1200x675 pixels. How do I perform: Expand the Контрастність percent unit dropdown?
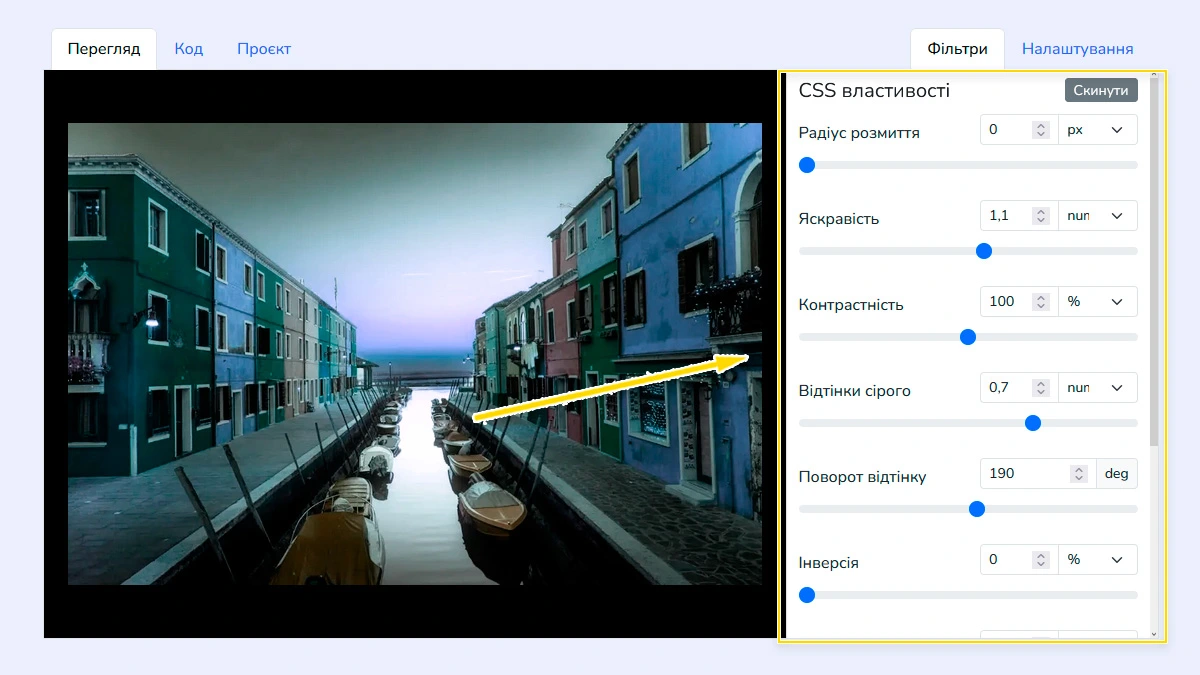click(x=1097, y=302)
